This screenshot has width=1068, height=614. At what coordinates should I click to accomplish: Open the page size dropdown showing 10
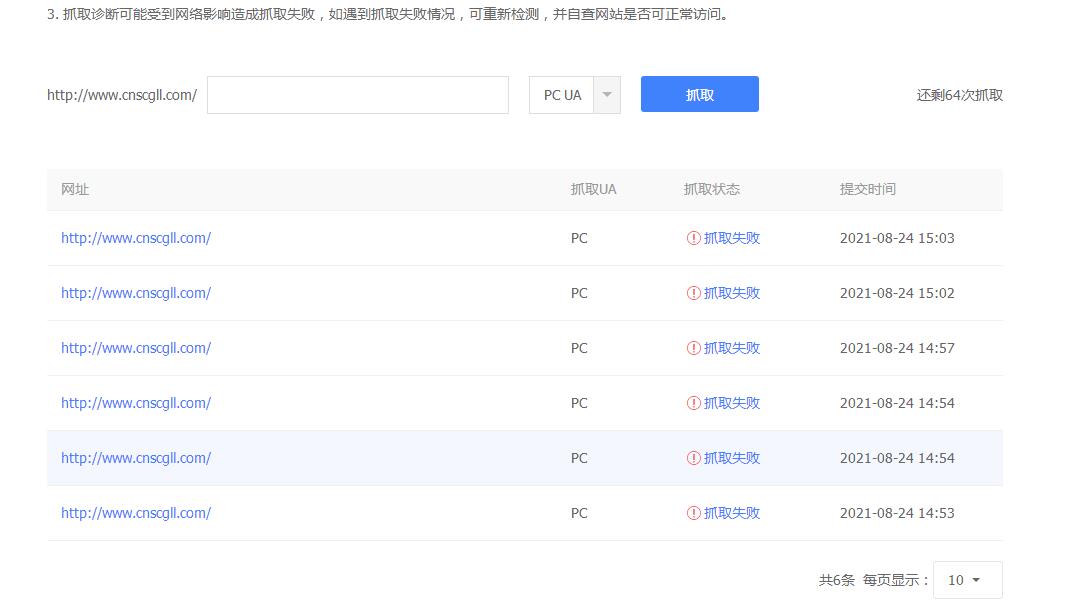pyautogui.click(x=966, y=579)
